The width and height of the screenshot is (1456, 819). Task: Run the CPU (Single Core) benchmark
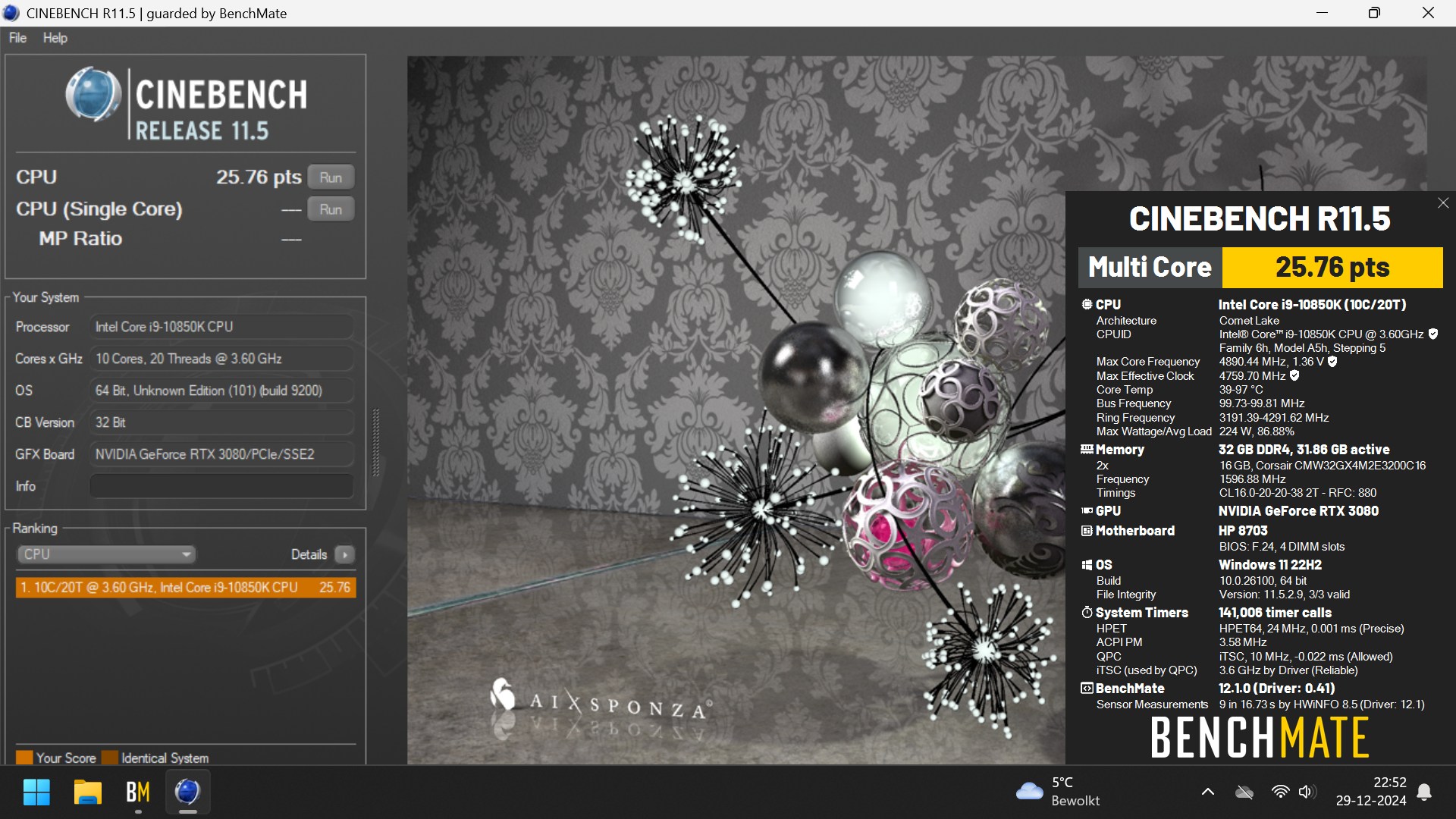[331, 209]
